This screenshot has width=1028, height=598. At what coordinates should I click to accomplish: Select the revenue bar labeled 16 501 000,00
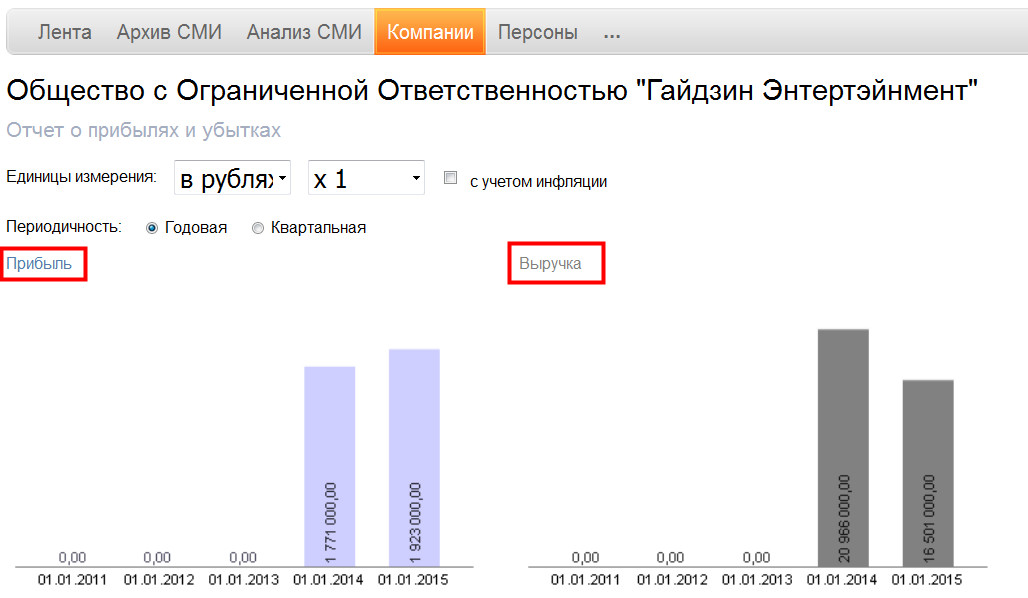click(x=928, y=473)
